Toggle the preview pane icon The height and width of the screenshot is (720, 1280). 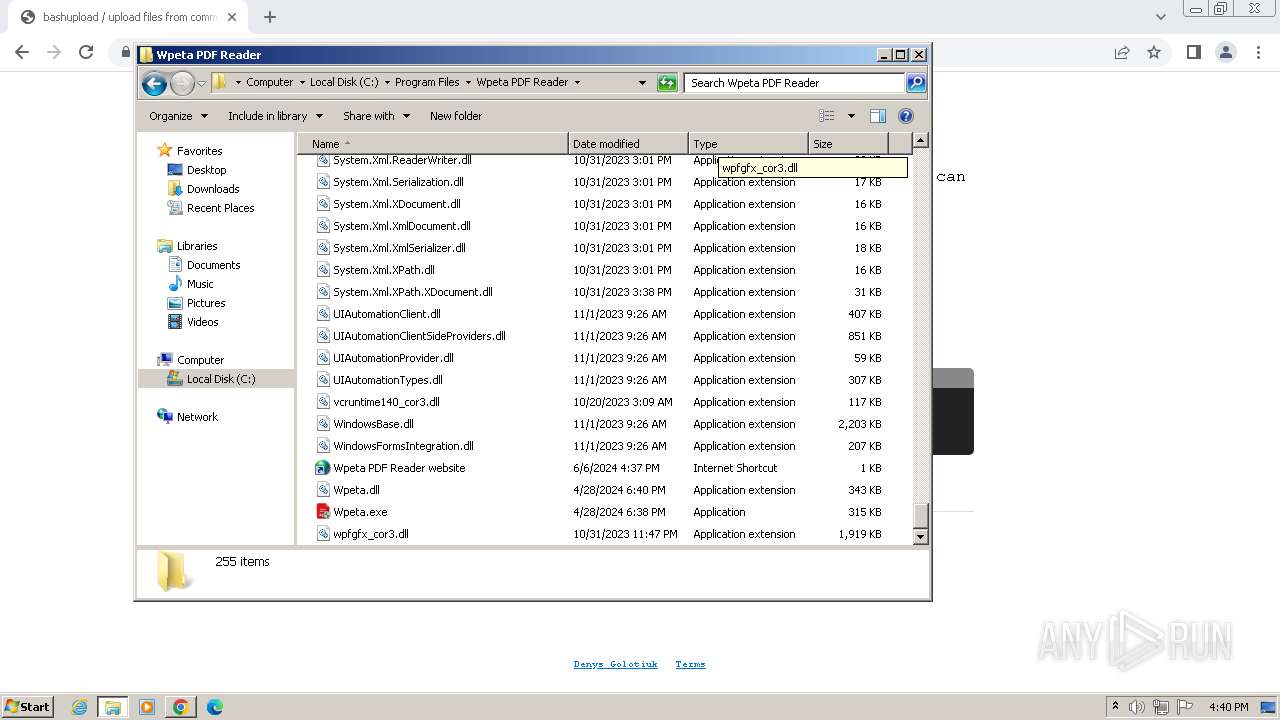pyautogui.click(x=877, y=116)
